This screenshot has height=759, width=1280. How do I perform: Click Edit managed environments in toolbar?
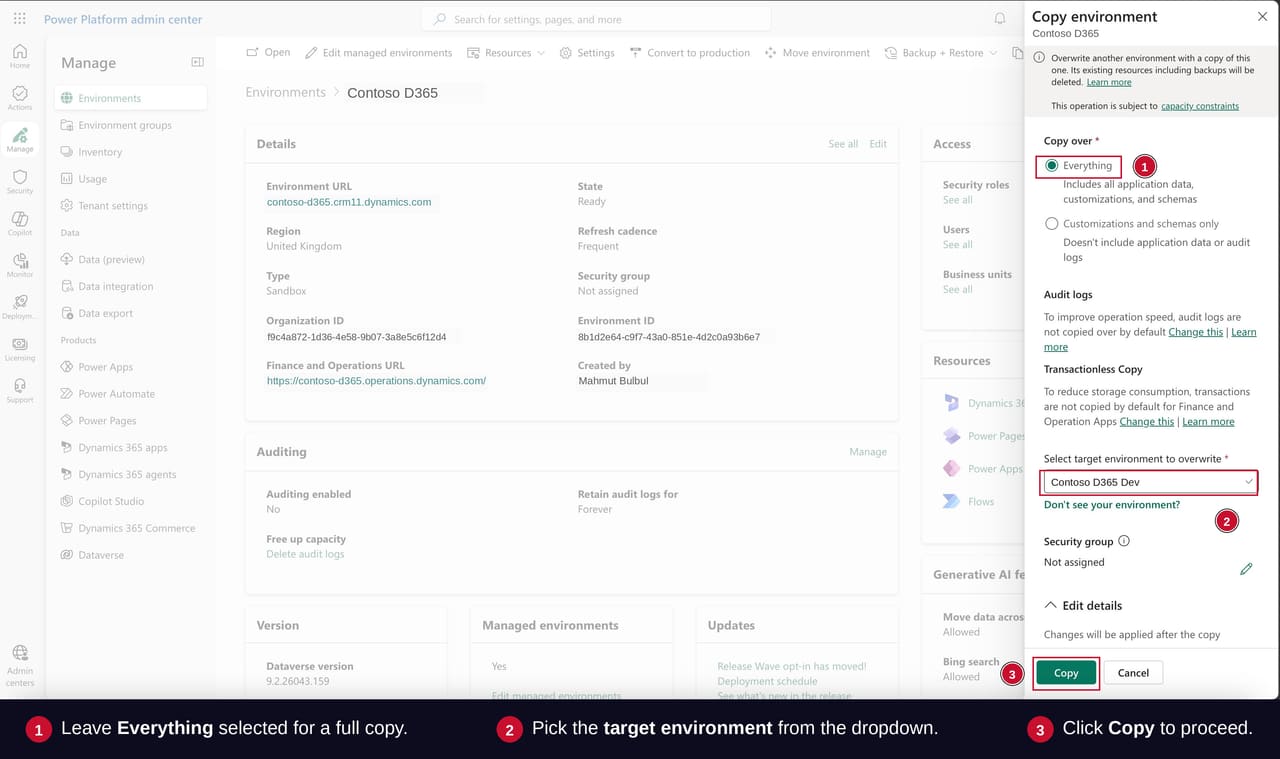pyautogui.click(x=379, y=53)
